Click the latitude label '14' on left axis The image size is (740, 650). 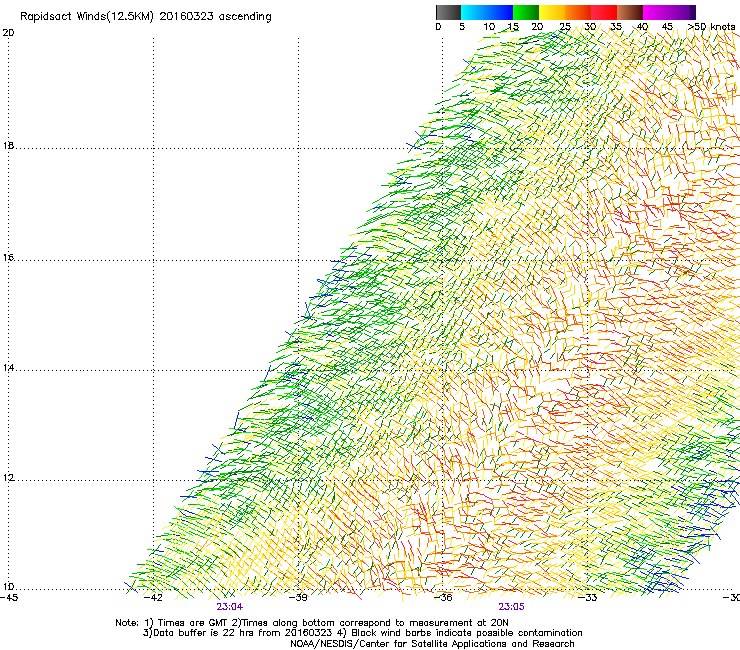point(8,368)
